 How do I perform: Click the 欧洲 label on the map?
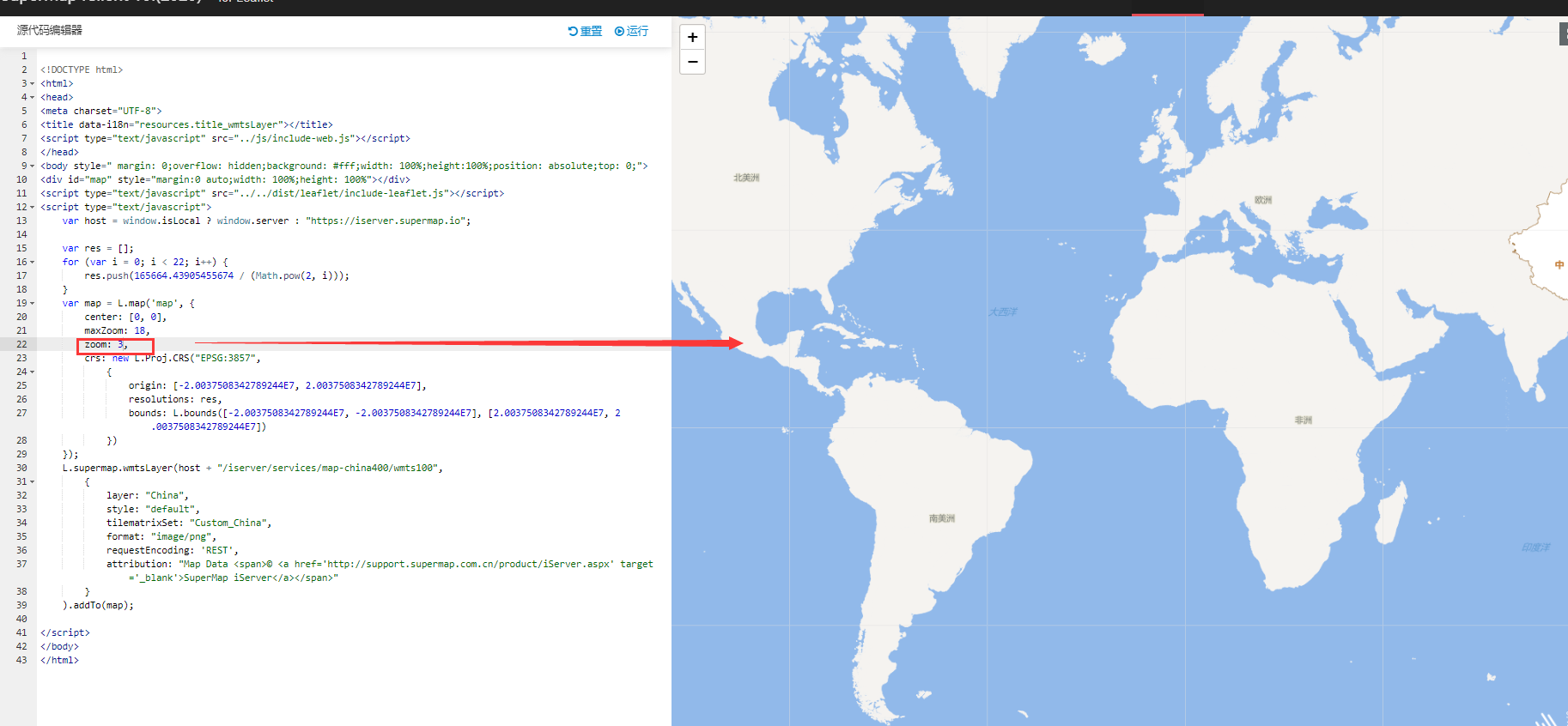point(1263,200)
